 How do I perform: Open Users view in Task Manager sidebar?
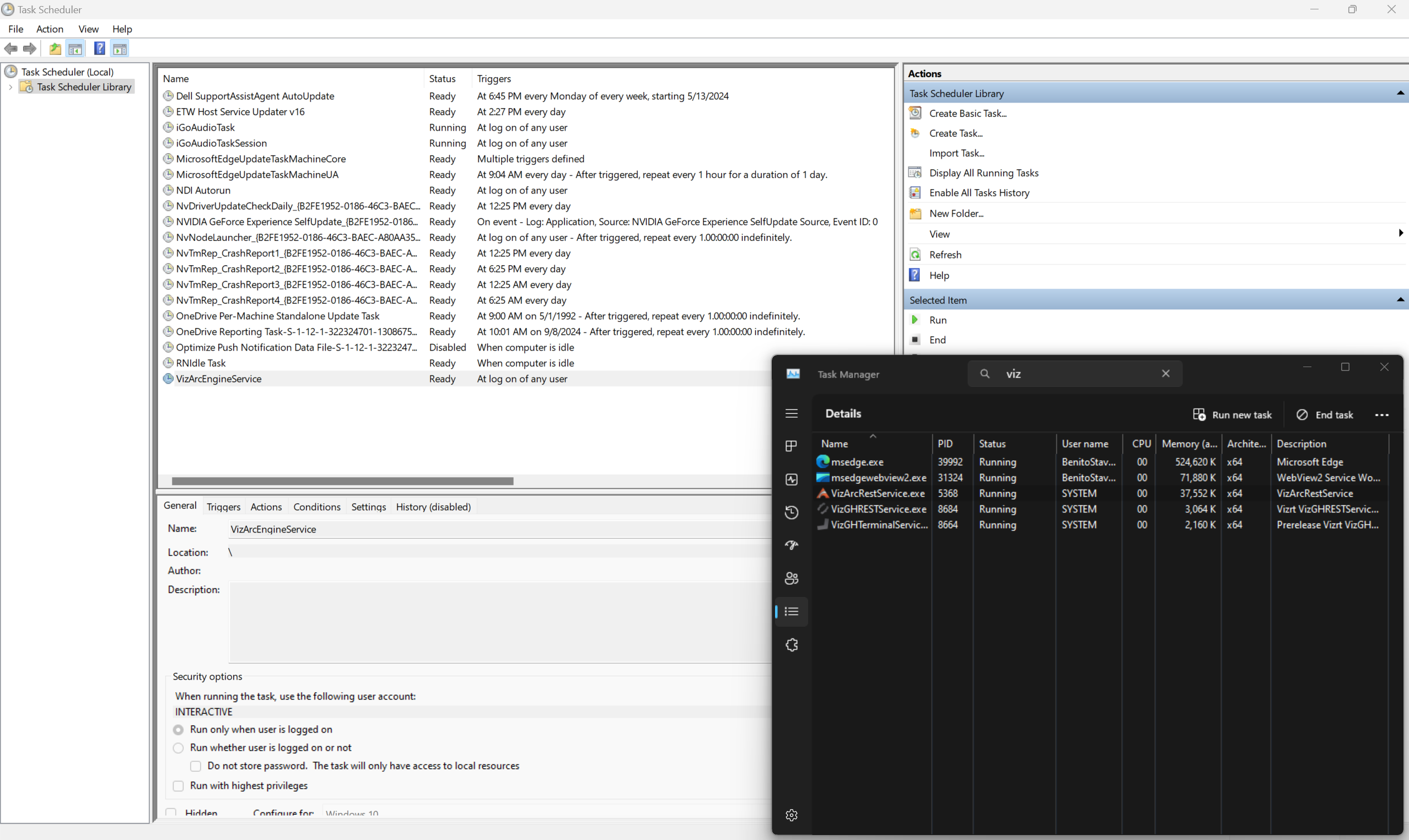point(792,578)
